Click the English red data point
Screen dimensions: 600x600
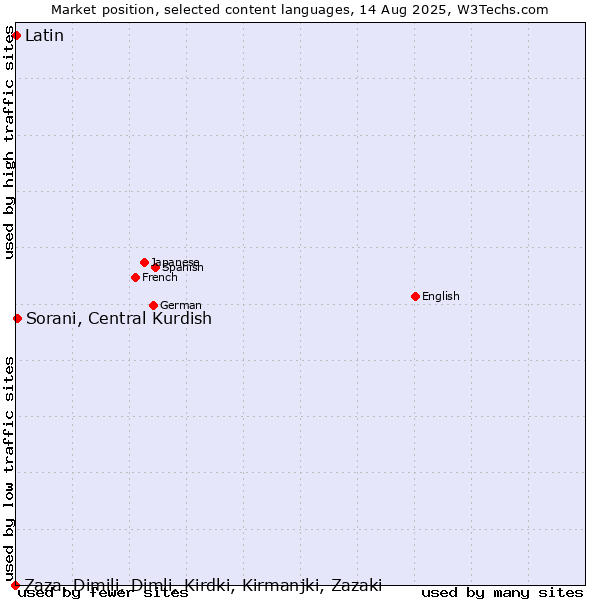416,297
